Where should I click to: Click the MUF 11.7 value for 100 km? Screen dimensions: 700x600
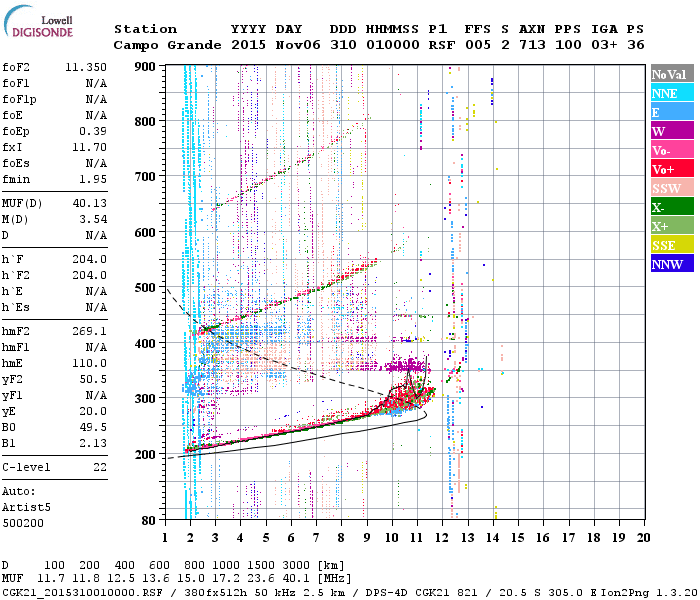click(51, 579)
